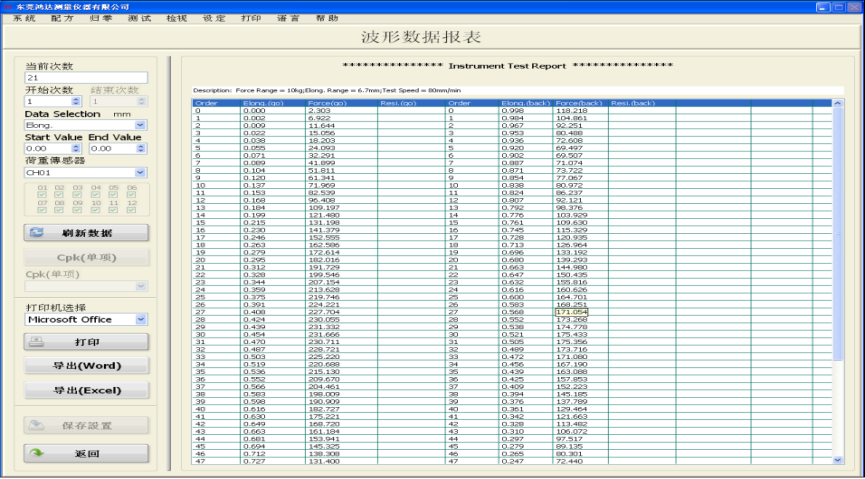This screenshot has width=865, height=479.
Task: Select the highlighted 171.054 Force(back) cell
Action: tap(572, 312)
